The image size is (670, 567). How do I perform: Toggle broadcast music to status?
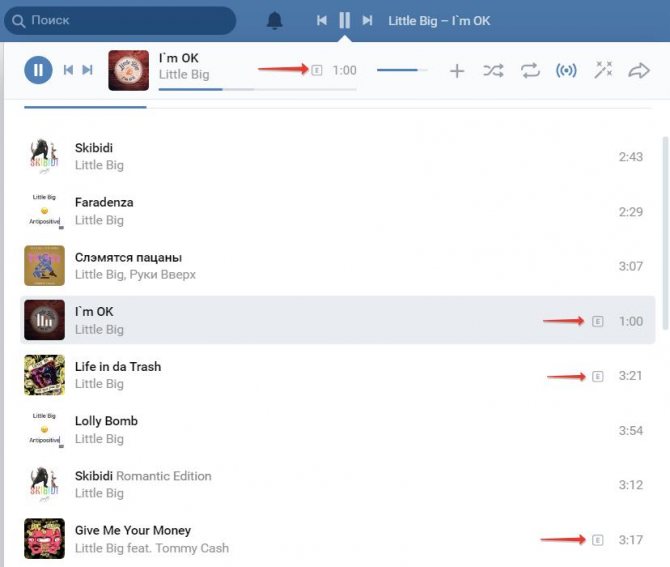pyautogui.click(x=566, y=71)
